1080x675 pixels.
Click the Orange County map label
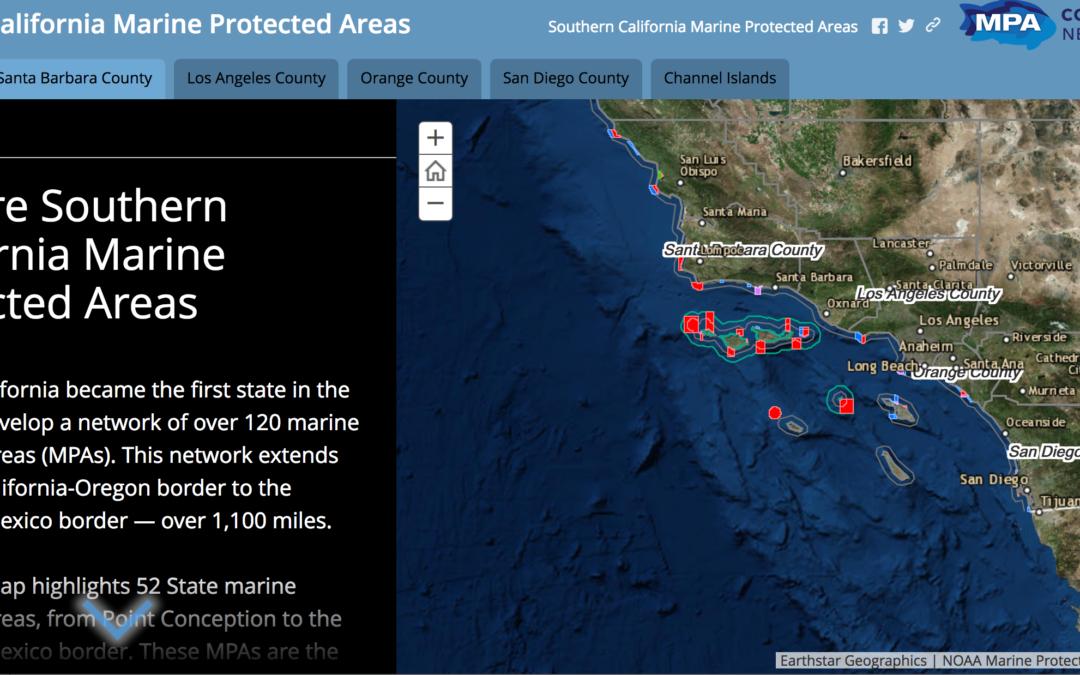[967, 373]
